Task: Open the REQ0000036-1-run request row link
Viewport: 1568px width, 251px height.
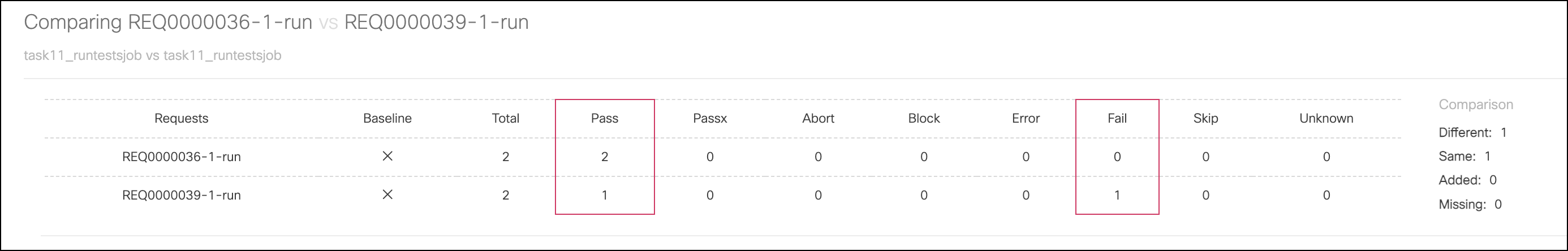Action: point(182,157)
